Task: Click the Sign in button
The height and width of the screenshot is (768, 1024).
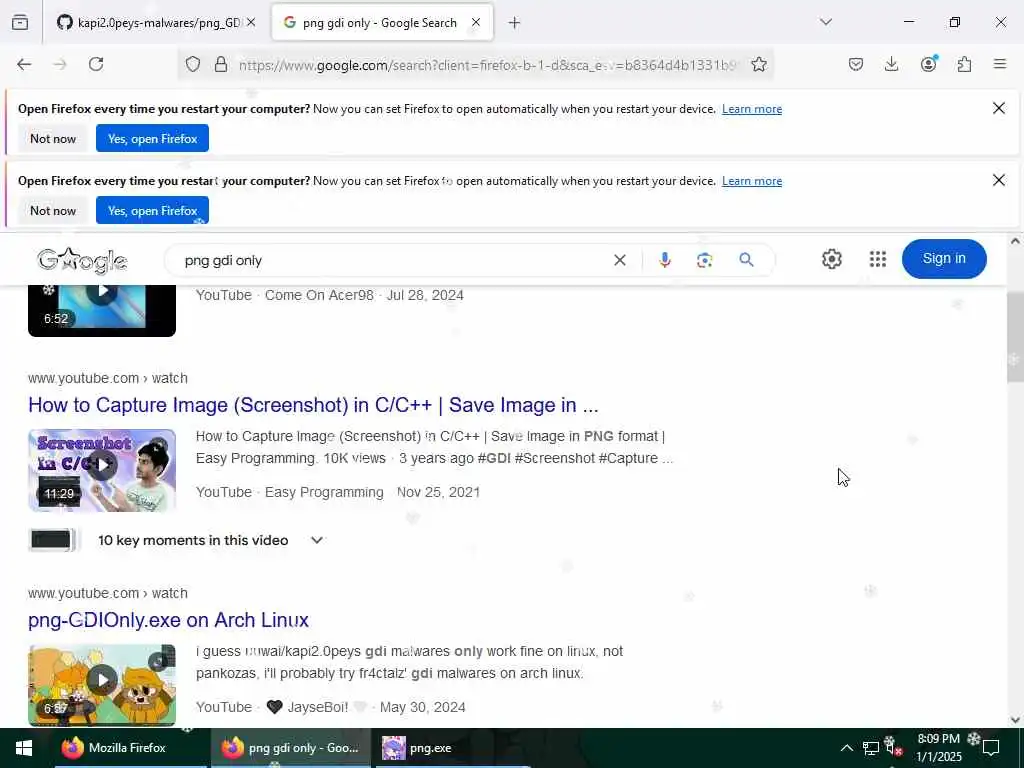Action: tap(944, 259)
